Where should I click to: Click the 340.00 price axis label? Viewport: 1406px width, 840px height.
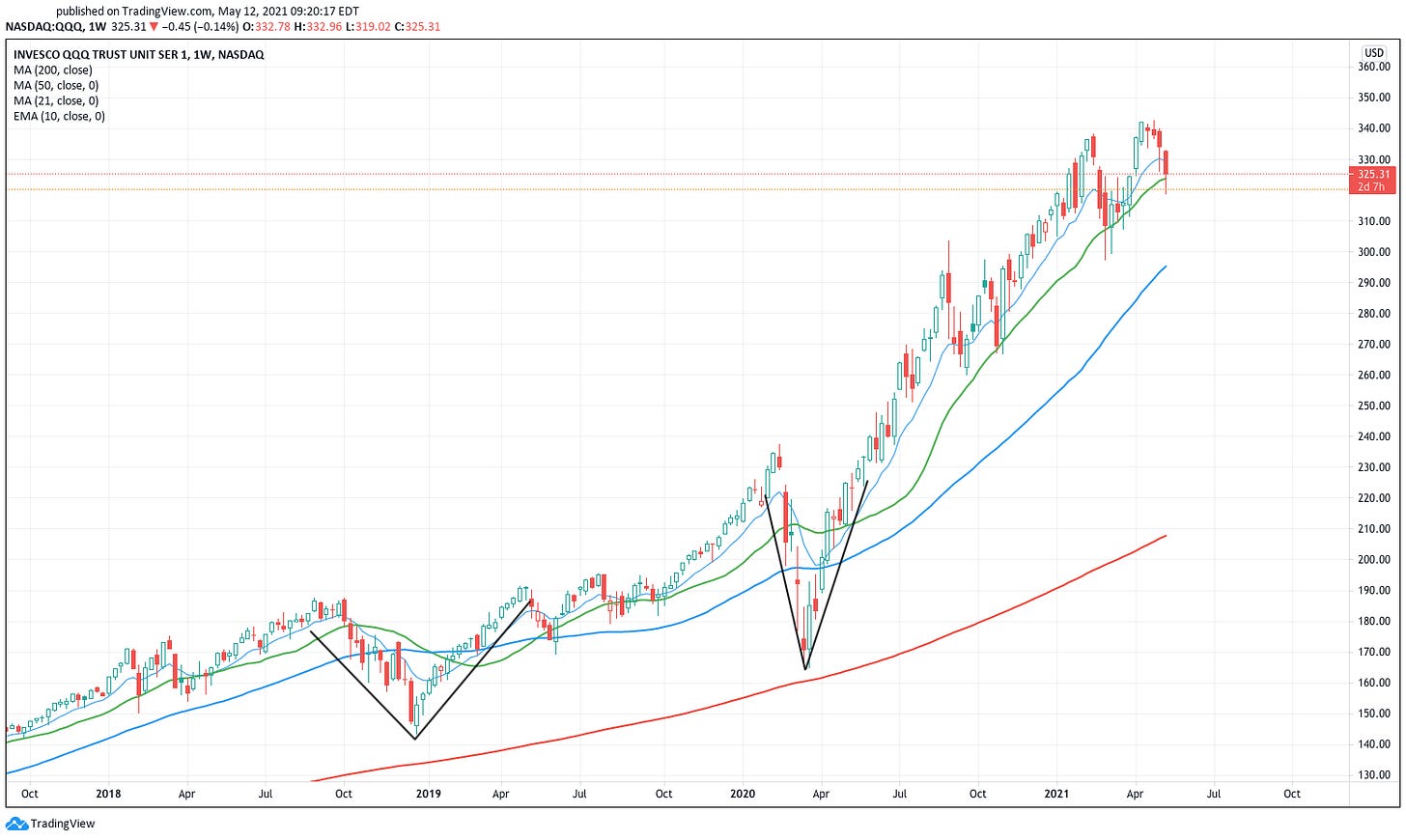tap(1374, 128)
